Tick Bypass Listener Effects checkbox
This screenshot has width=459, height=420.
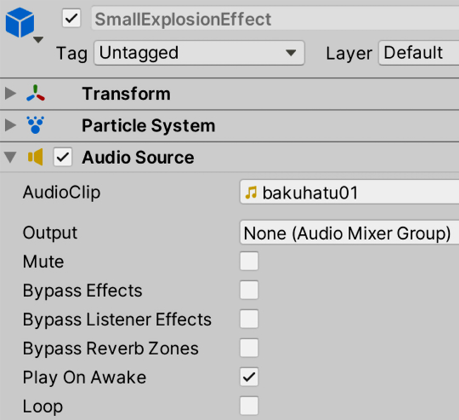(249, 319)
